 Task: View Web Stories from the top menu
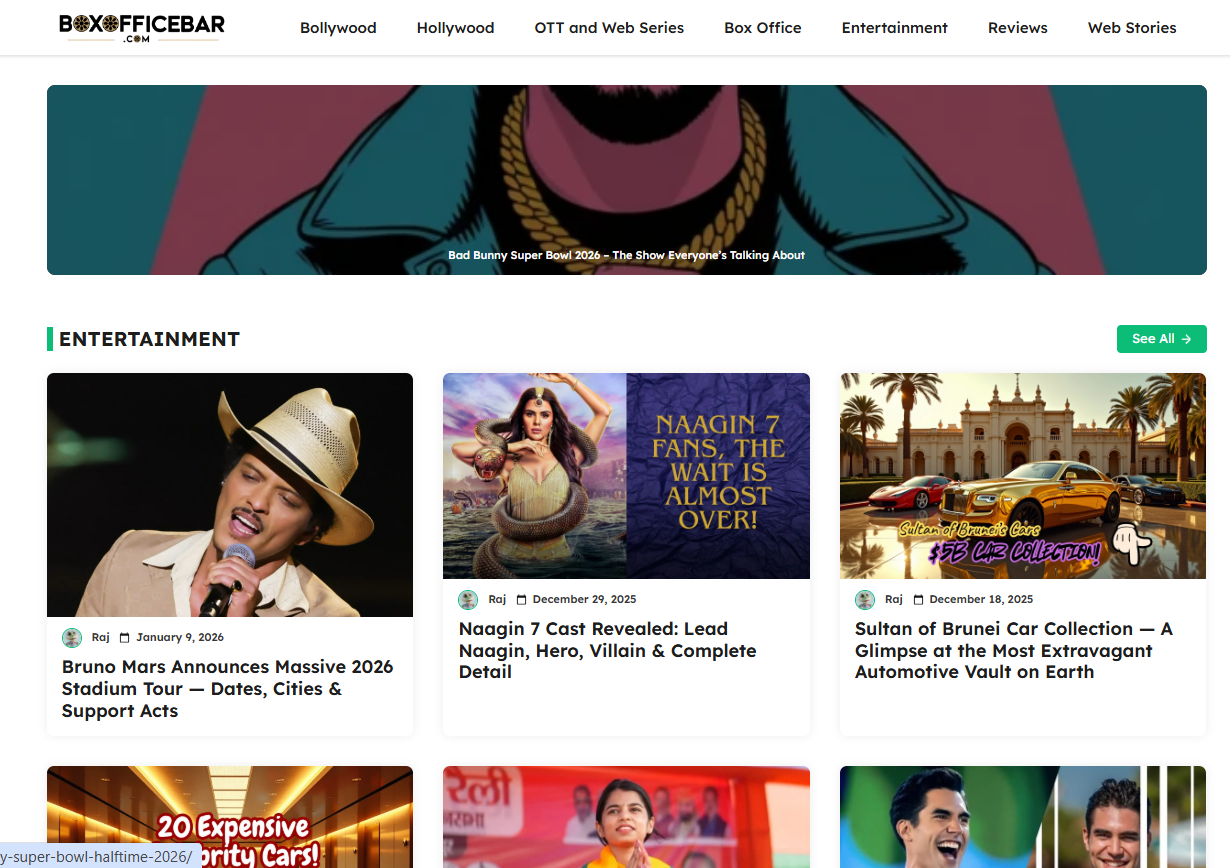pyautogui.click(x=1131, y=28)
